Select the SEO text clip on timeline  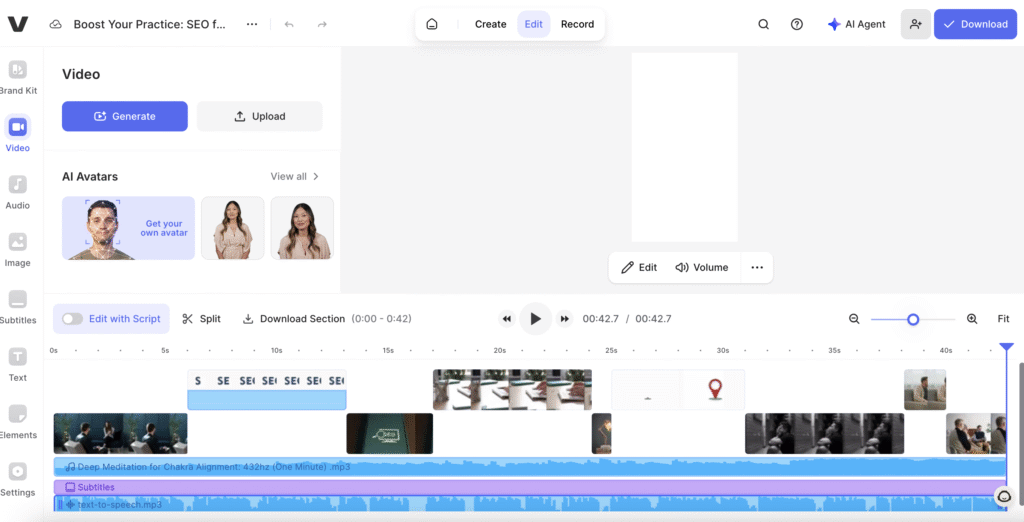coord(266,390)
